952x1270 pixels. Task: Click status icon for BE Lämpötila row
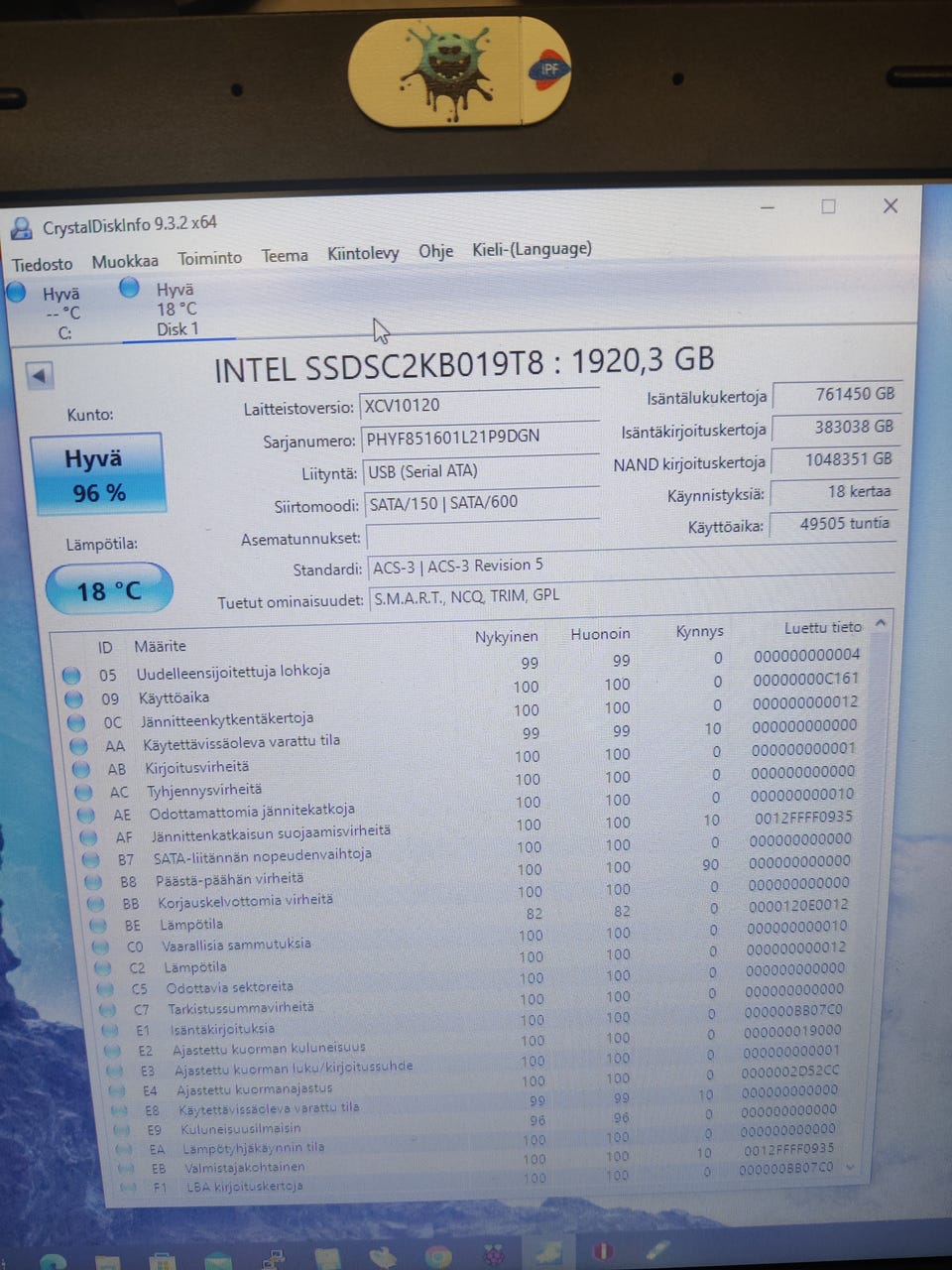(98, 926)
